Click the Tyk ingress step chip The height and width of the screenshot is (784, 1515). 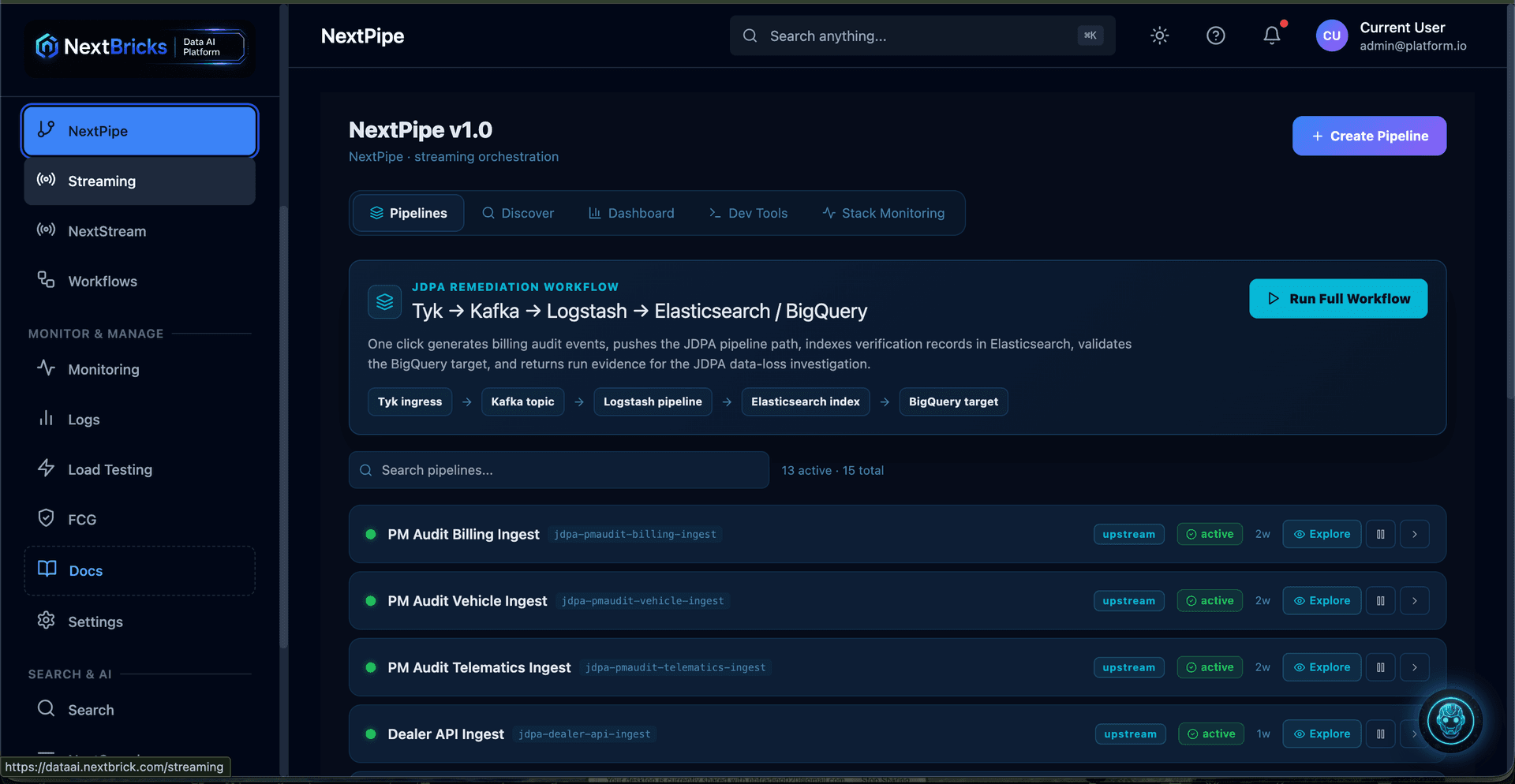[410, 401]
